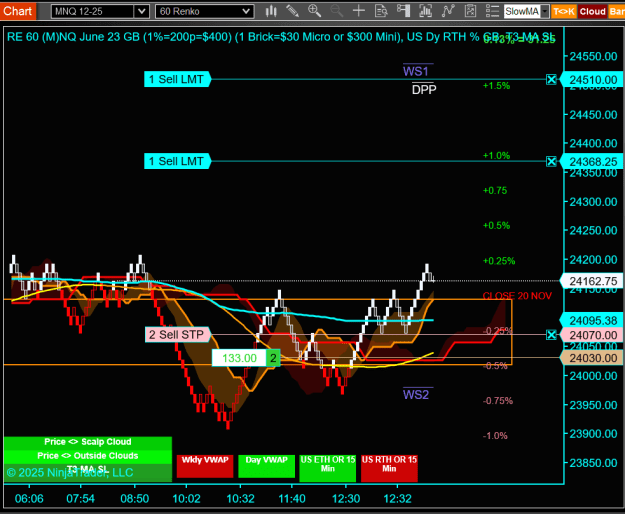
Task: Click the 133.00 position PnL box
Action: coord(239,358)
